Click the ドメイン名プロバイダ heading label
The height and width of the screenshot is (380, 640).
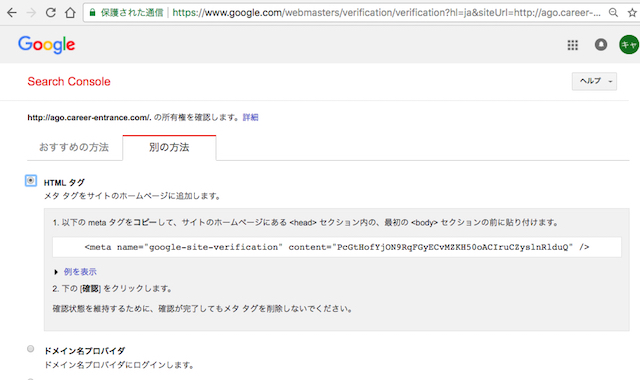pyautogui.click(x=84, y=351)
